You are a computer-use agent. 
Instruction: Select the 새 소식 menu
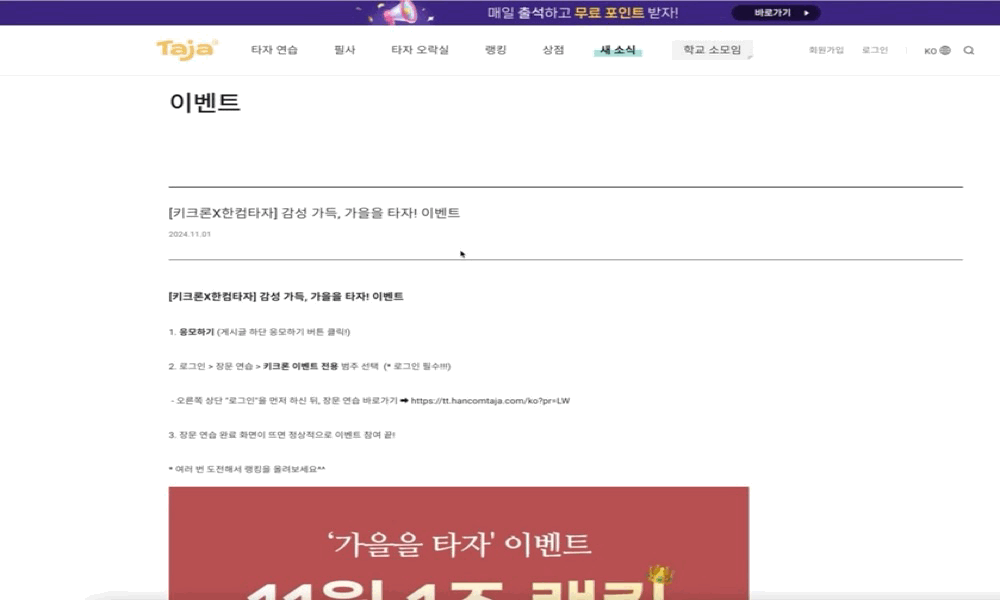pos(617,50)
